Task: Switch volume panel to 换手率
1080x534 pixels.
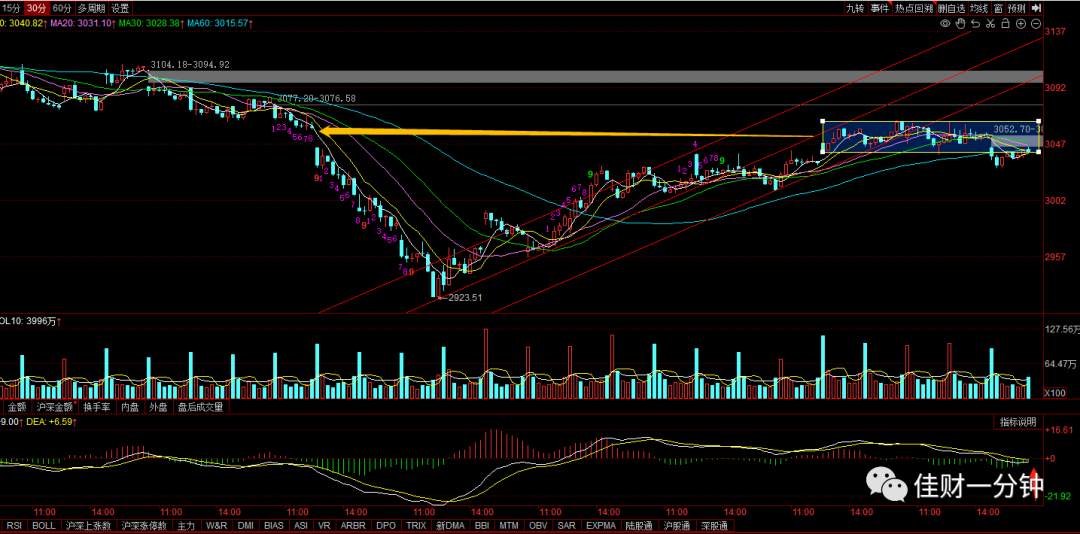Action: tap(96, 407)
